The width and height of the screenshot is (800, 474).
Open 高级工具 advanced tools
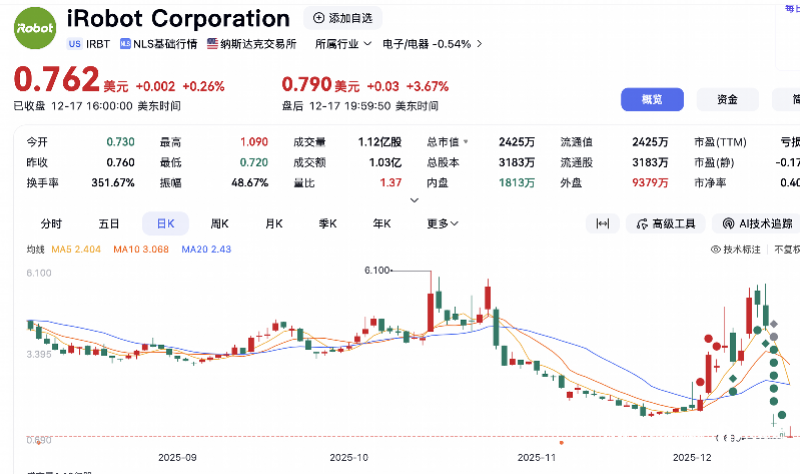pyautogui.click(x=666, y=224)
